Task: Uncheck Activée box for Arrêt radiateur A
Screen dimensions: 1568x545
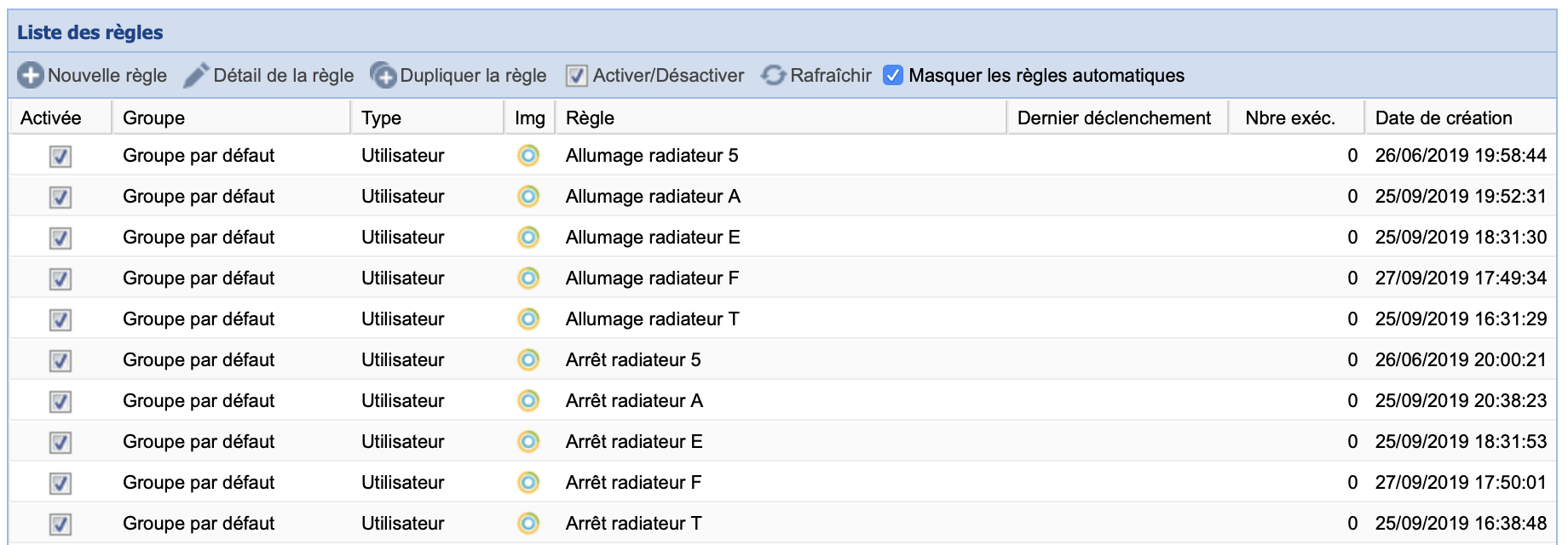Action: pos(60,401)
